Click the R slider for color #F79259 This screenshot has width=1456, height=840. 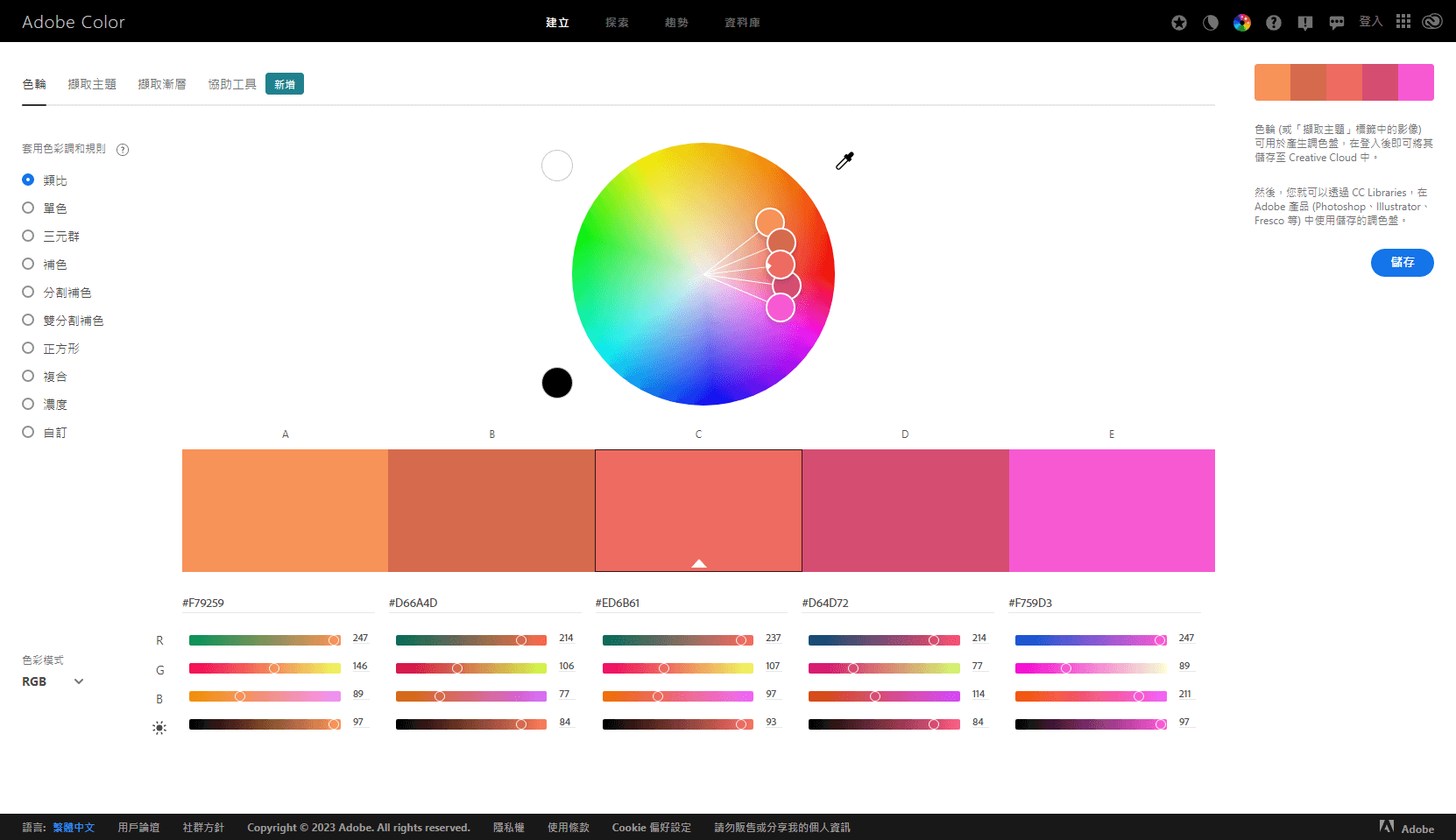click(x=265, y=640)
